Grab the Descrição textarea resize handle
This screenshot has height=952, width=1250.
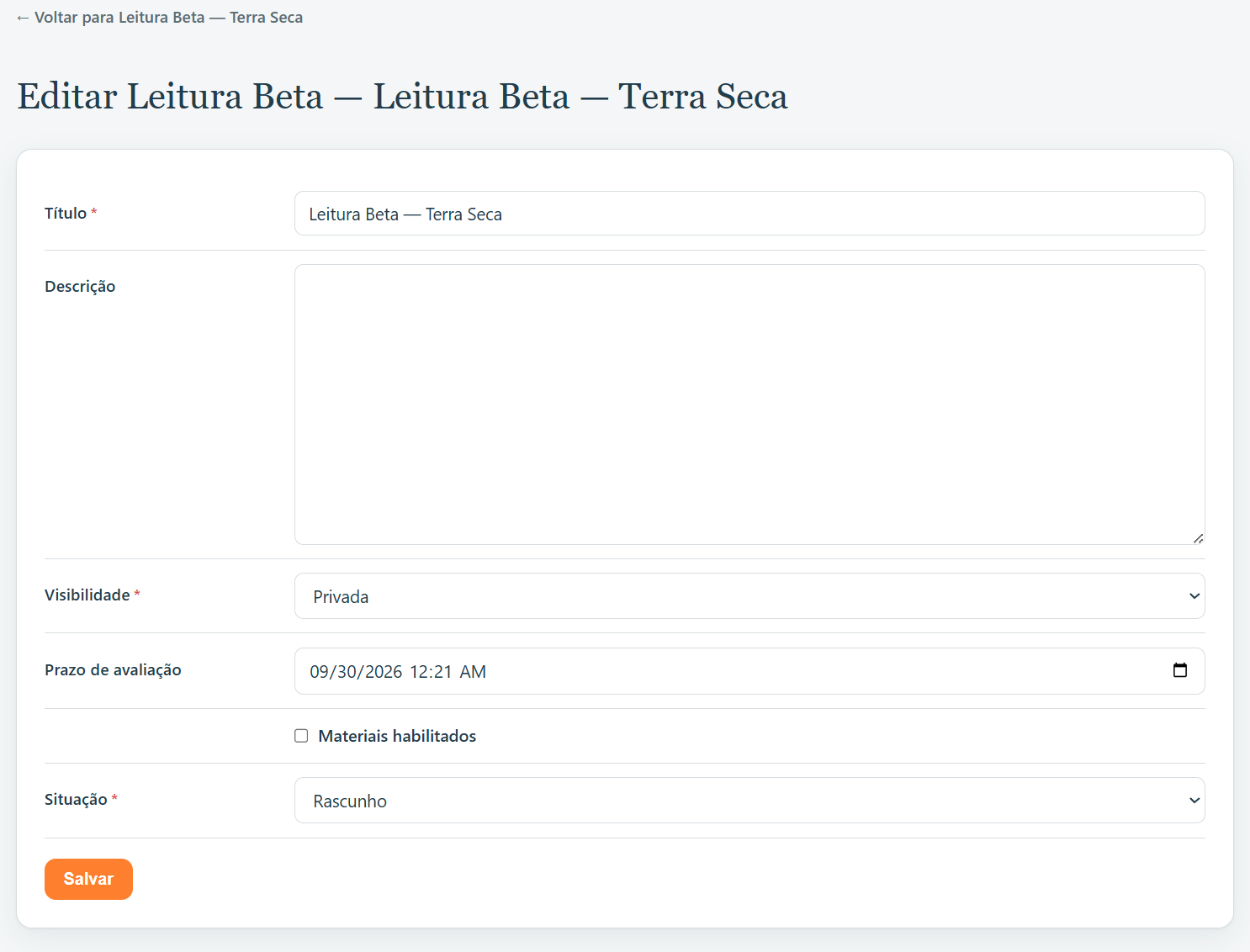[1198, 538]
